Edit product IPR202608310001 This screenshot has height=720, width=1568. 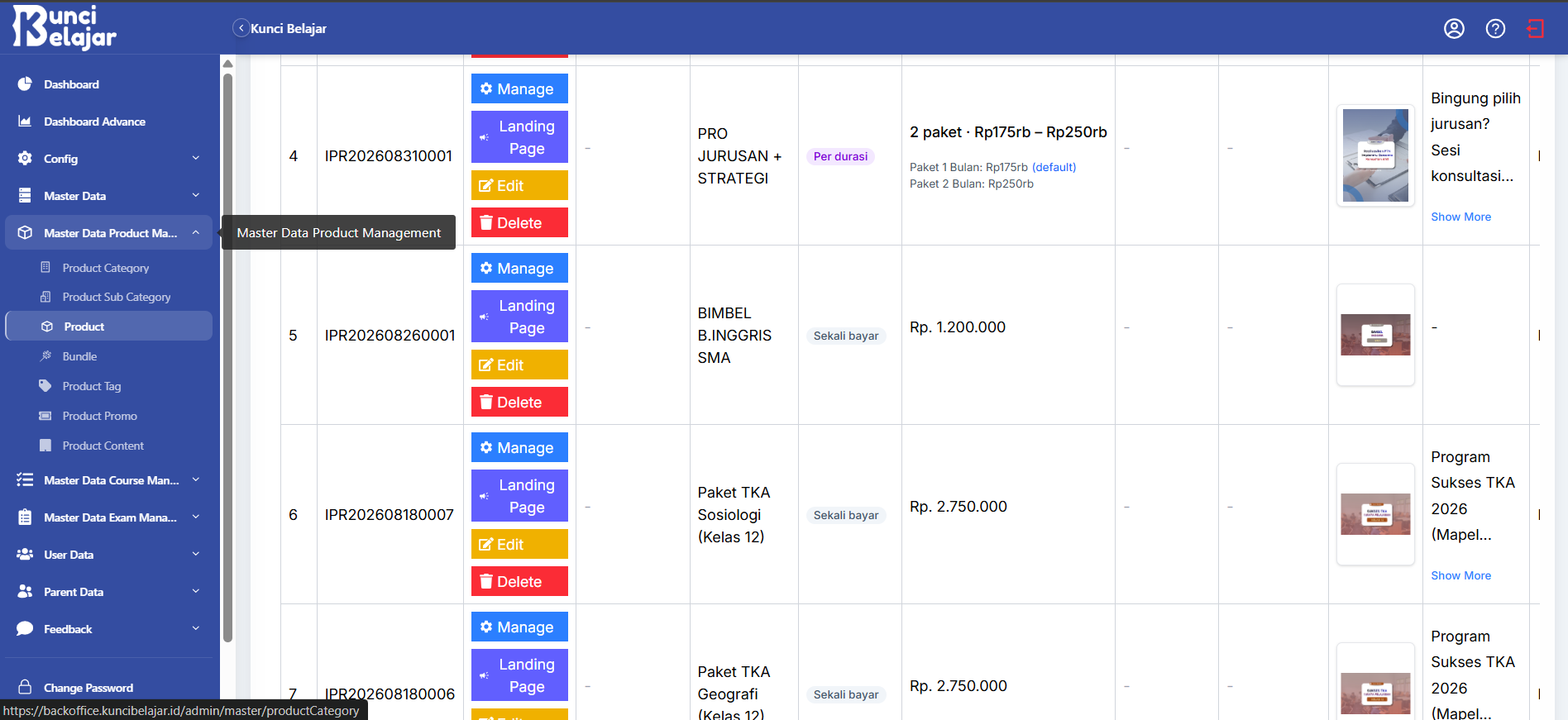(519, 185)
